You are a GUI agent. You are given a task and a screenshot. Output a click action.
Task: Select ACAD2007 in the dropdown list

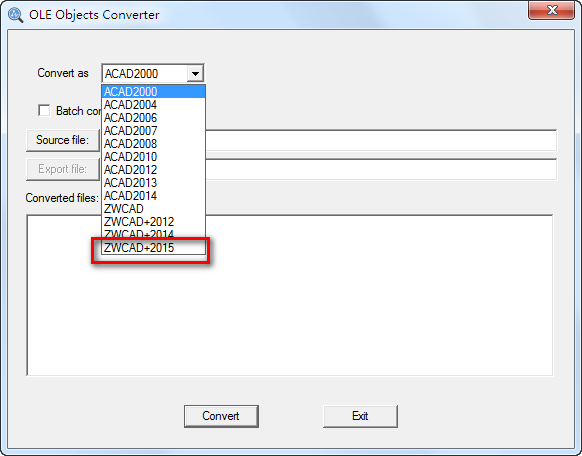(153, 131)
